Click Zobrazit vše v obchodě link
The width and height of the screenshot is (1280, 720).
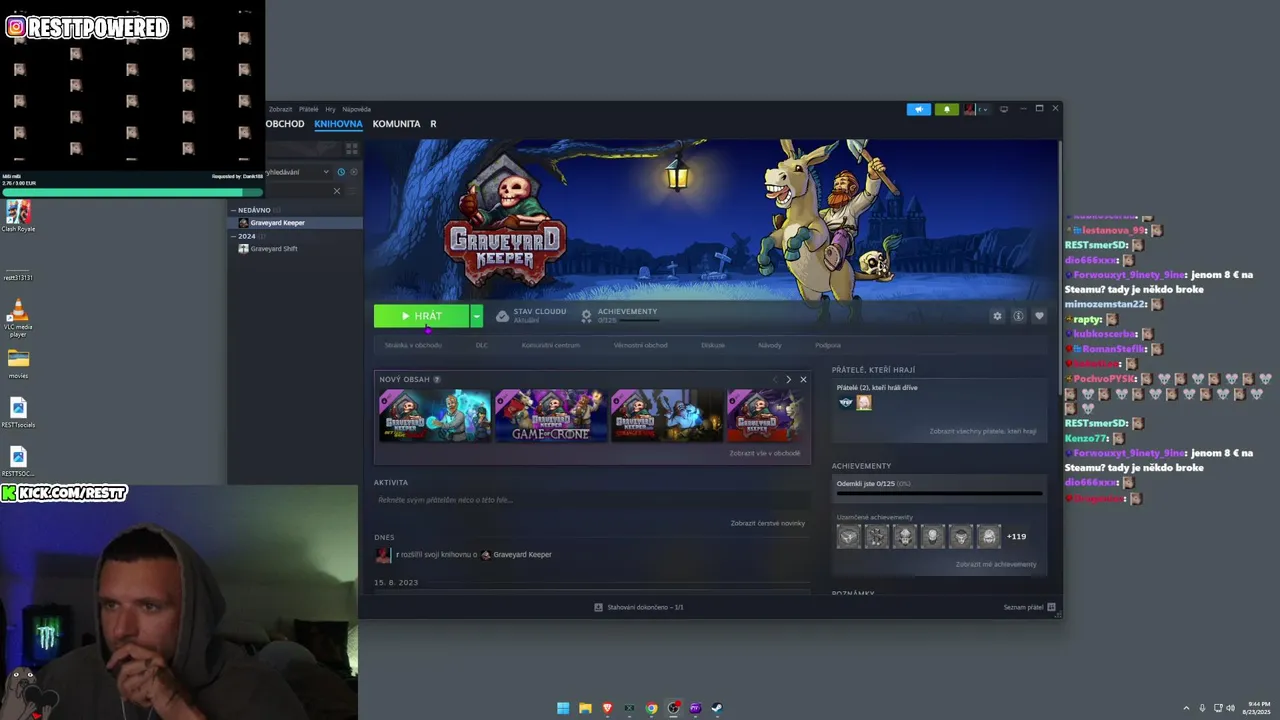[765, 453]
